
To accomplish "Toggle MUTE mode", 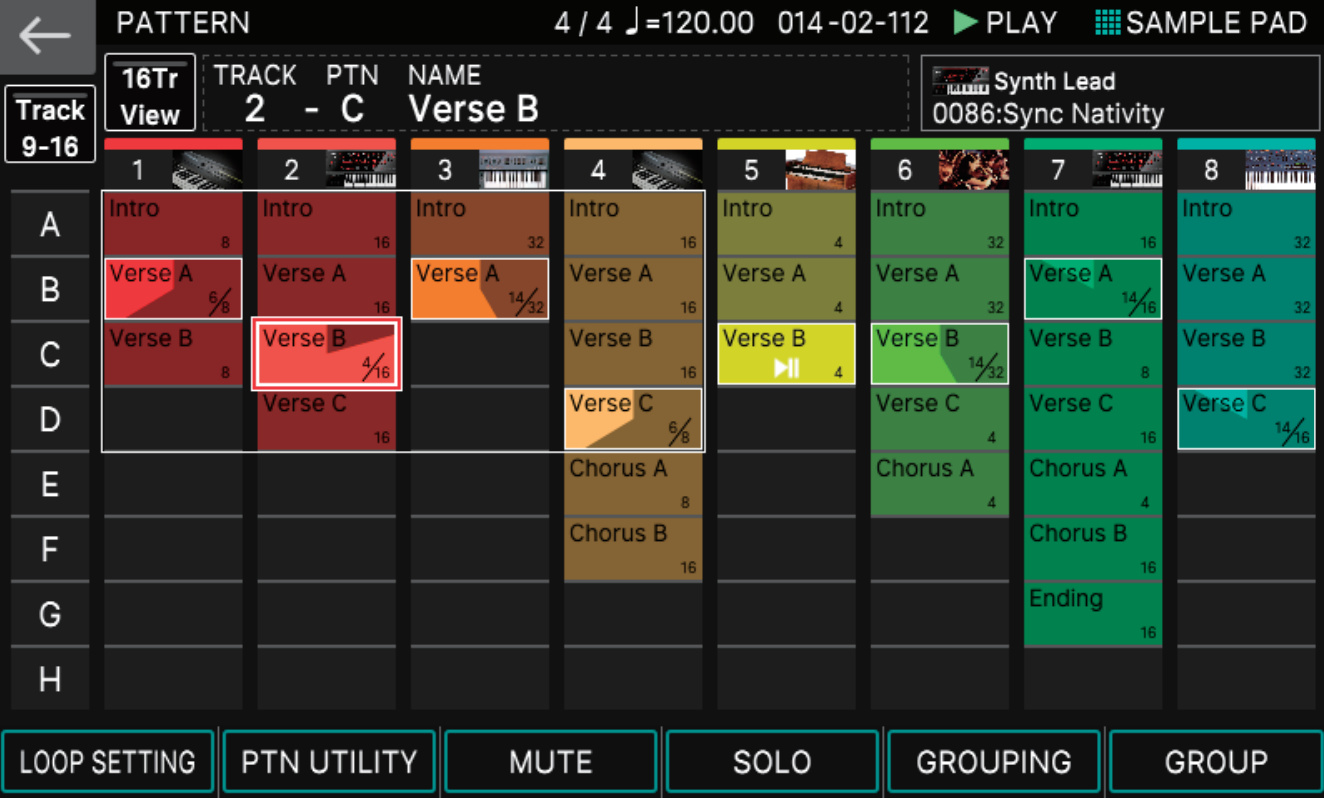I will (551, 762).
